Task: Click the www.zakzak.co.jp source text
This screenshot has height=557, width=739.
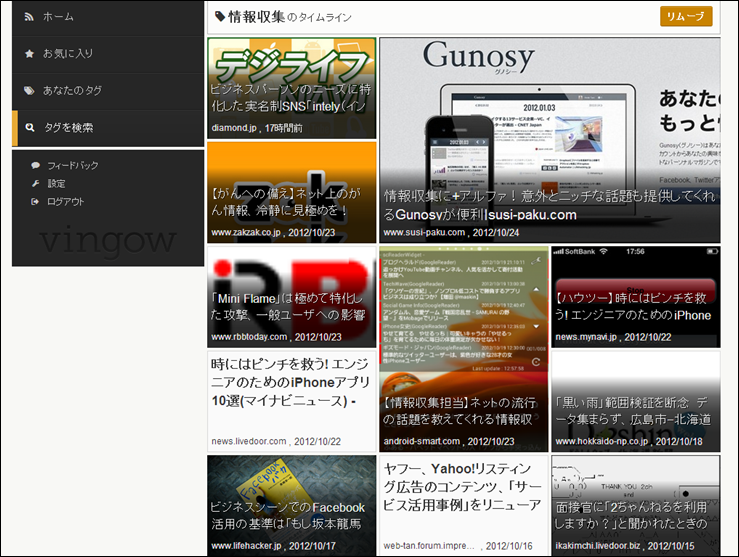Action: pos(246,233)
